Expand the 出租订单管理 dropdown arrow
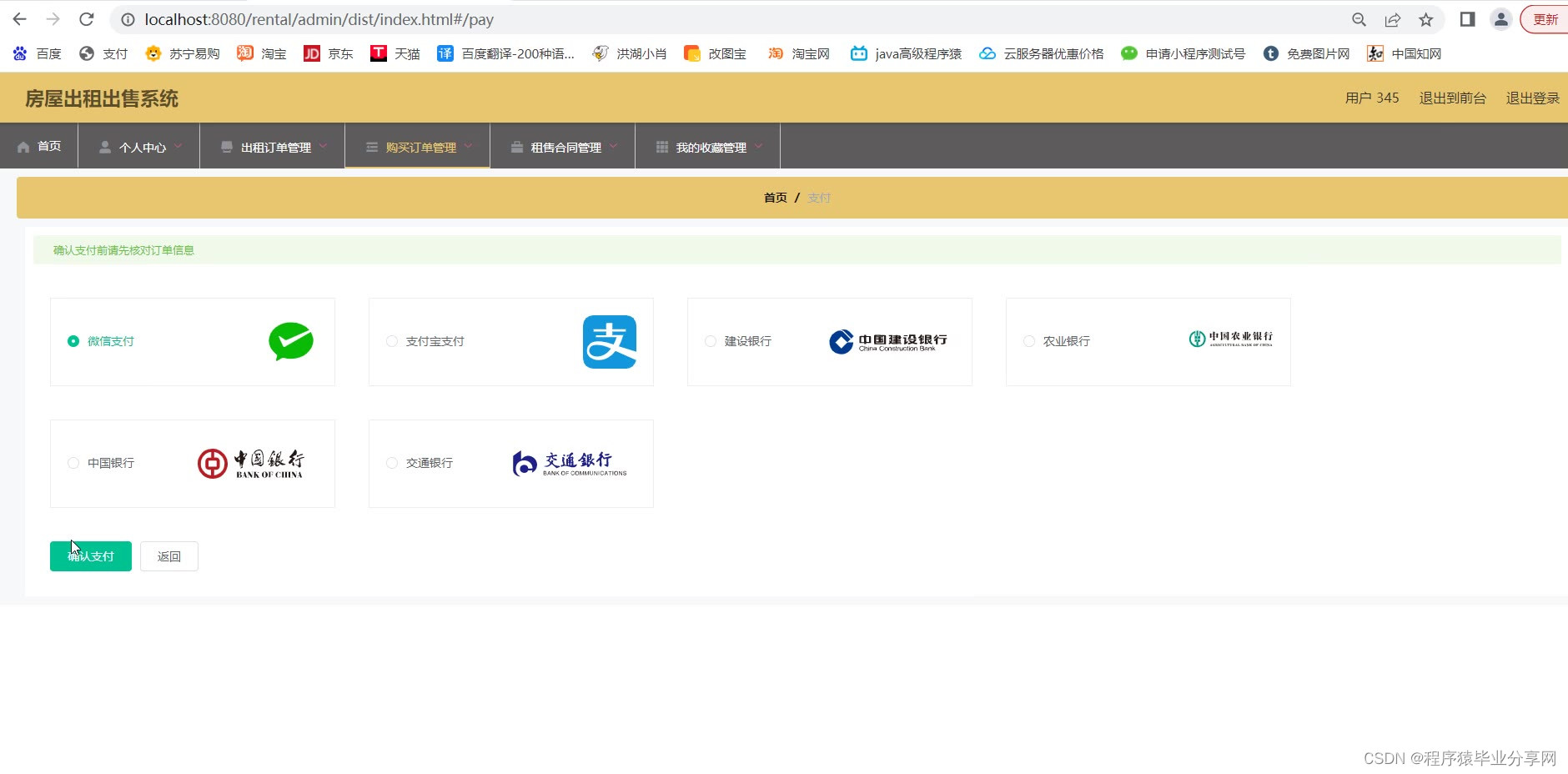This screenshot has width=1568, height=774. click(323, 146)
